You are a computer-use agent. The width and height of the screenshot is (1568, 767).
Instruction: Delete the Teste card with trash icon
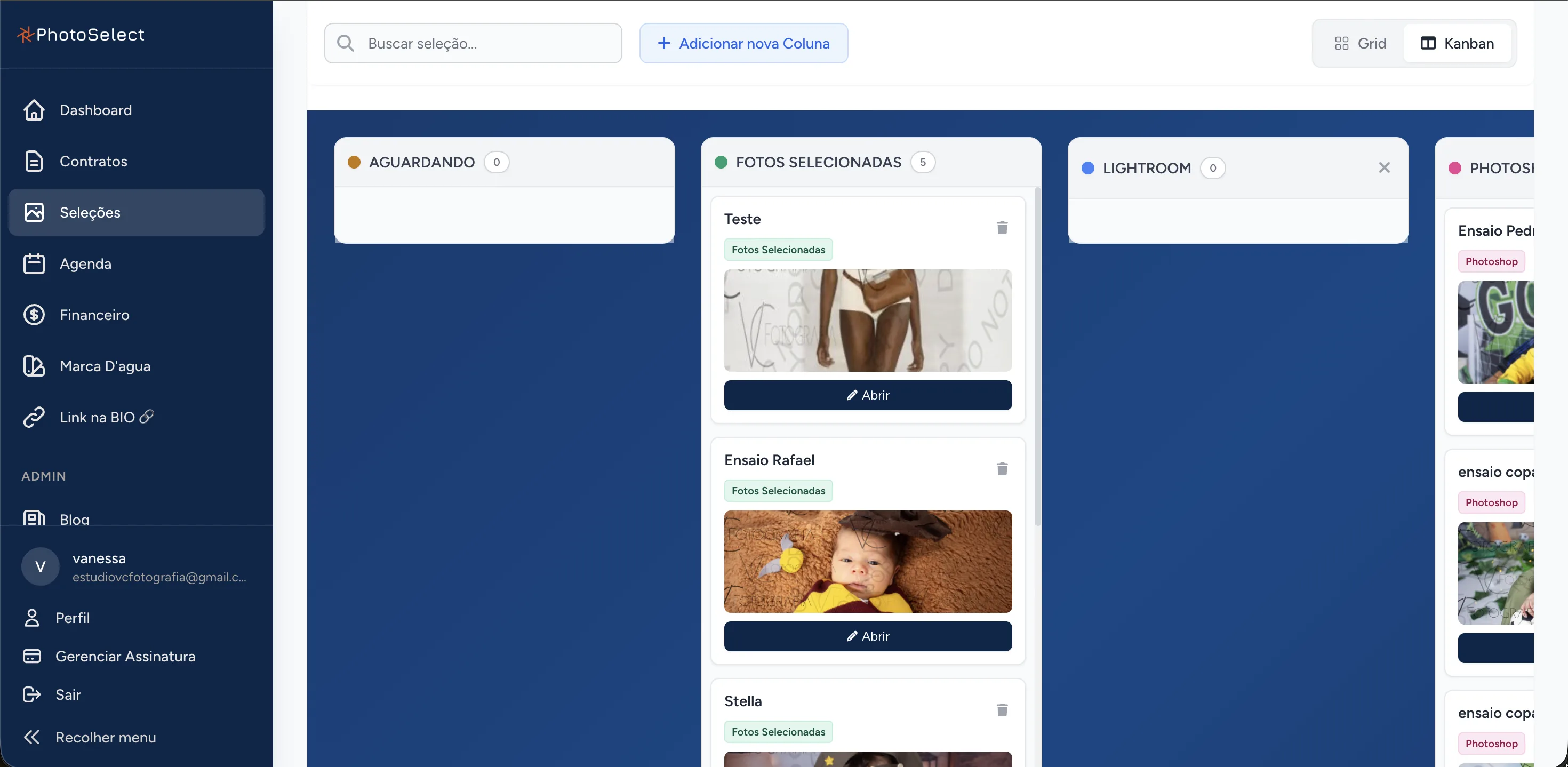click(1002, 228)
